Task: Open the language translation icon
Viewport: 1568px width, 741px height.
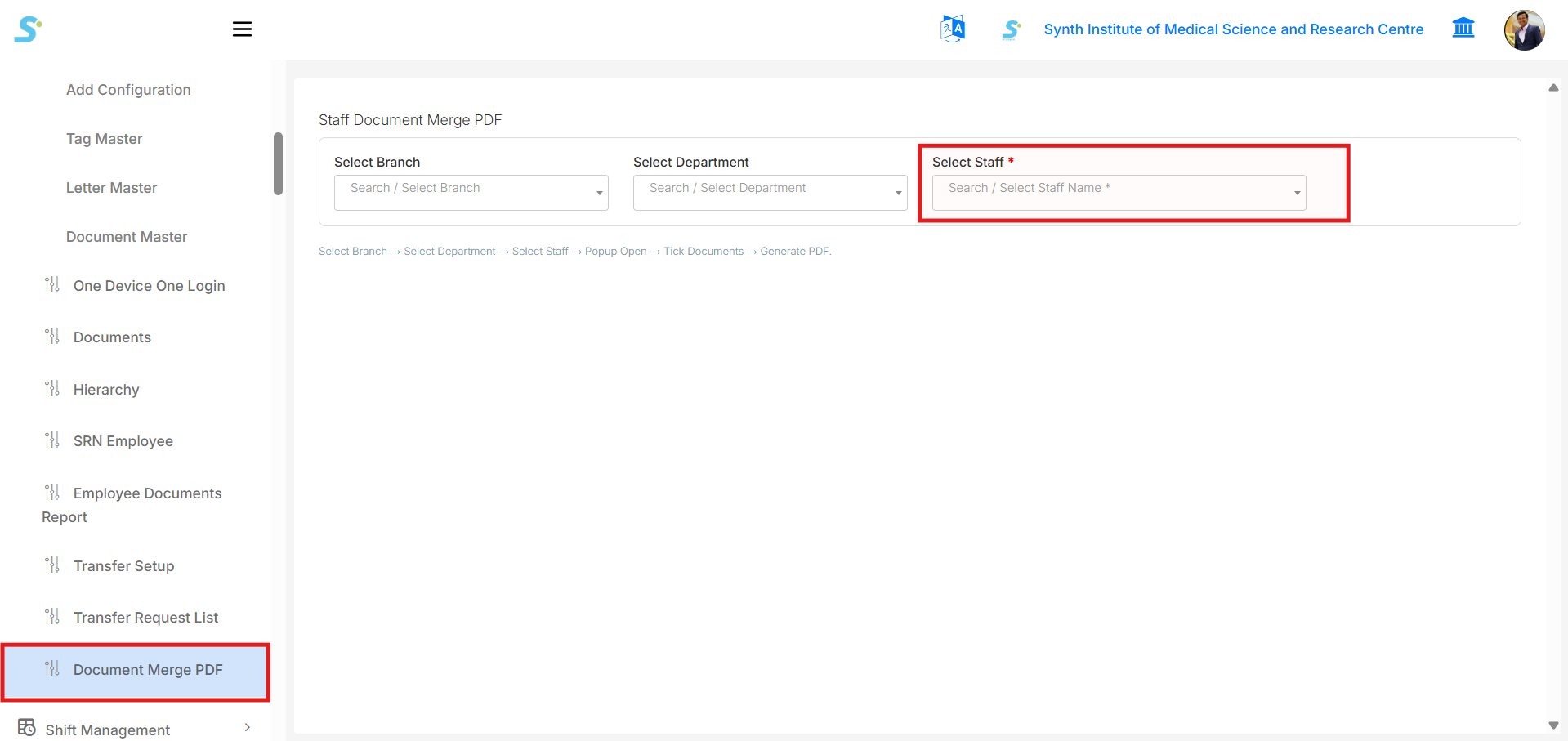Action: (953, 29)
